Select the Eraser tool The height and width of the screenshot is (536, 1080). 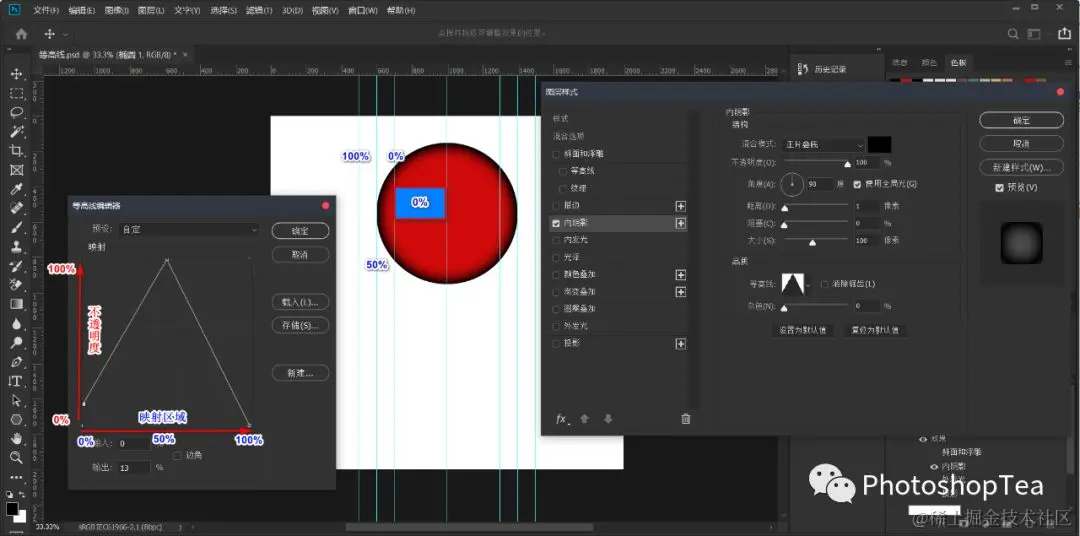pyautogui.click(x=17, y=285)
